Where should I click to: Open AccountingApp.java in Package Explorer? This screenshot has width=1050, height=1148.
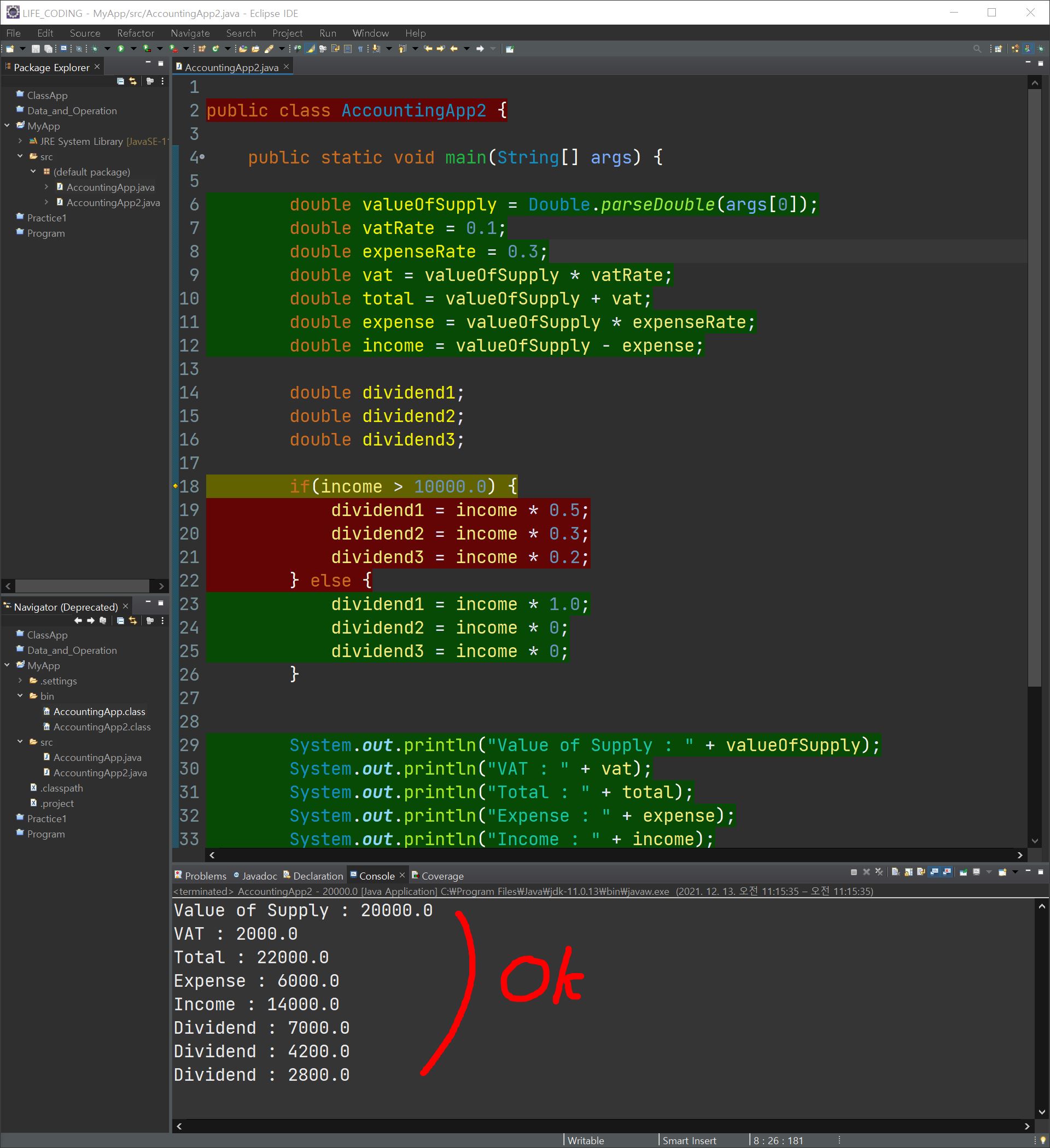(x=110, y=188)
